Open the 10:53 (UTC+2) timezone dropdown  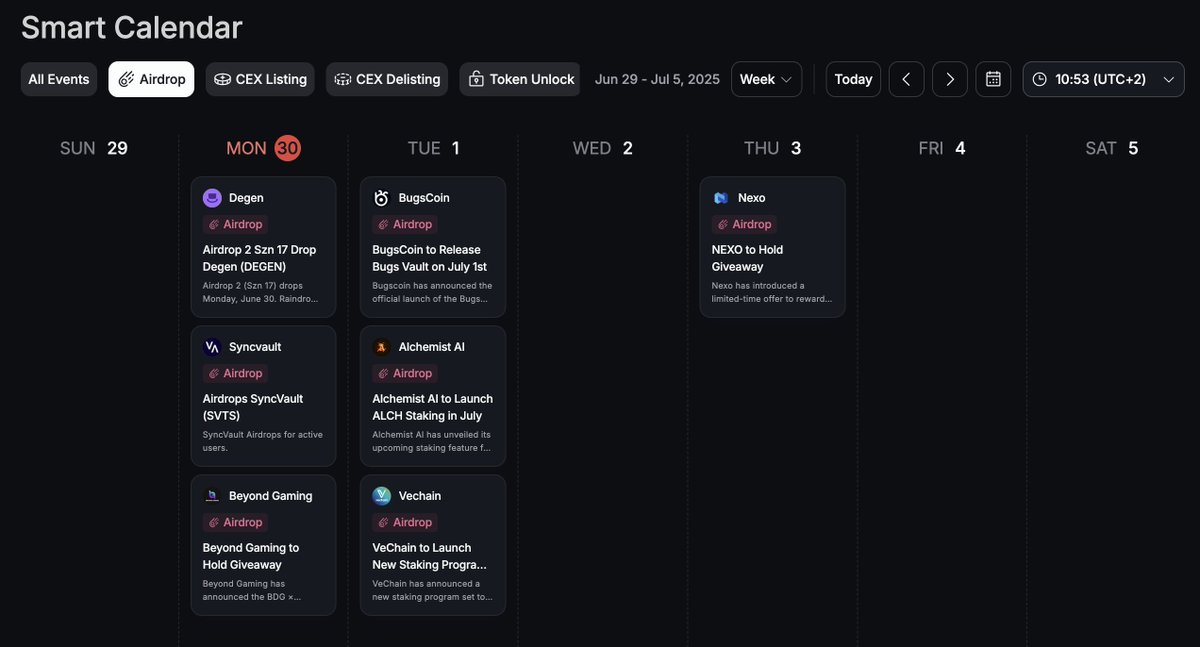[1103, 79]
